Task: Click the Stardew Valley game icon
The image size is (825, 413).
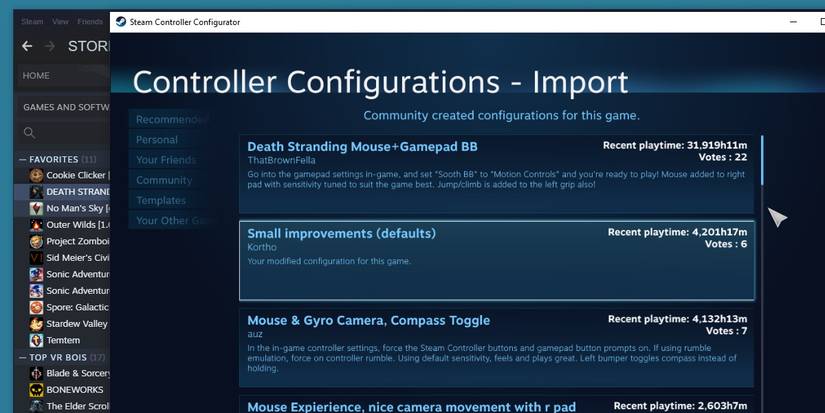Action: tap(36, 324)
